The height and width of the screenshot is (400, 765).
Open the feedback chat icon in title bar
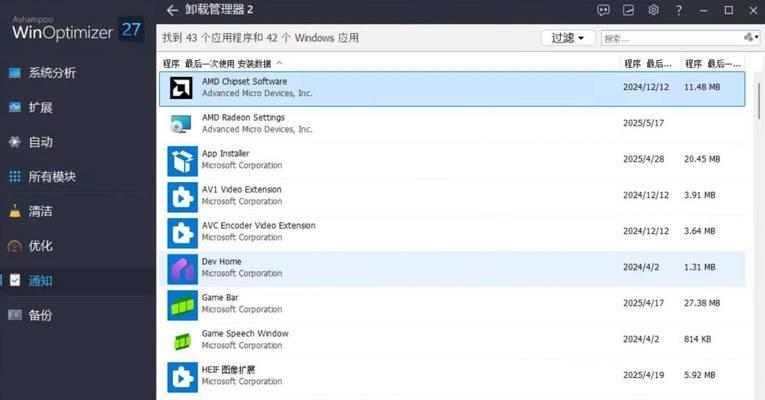point(603,10)
